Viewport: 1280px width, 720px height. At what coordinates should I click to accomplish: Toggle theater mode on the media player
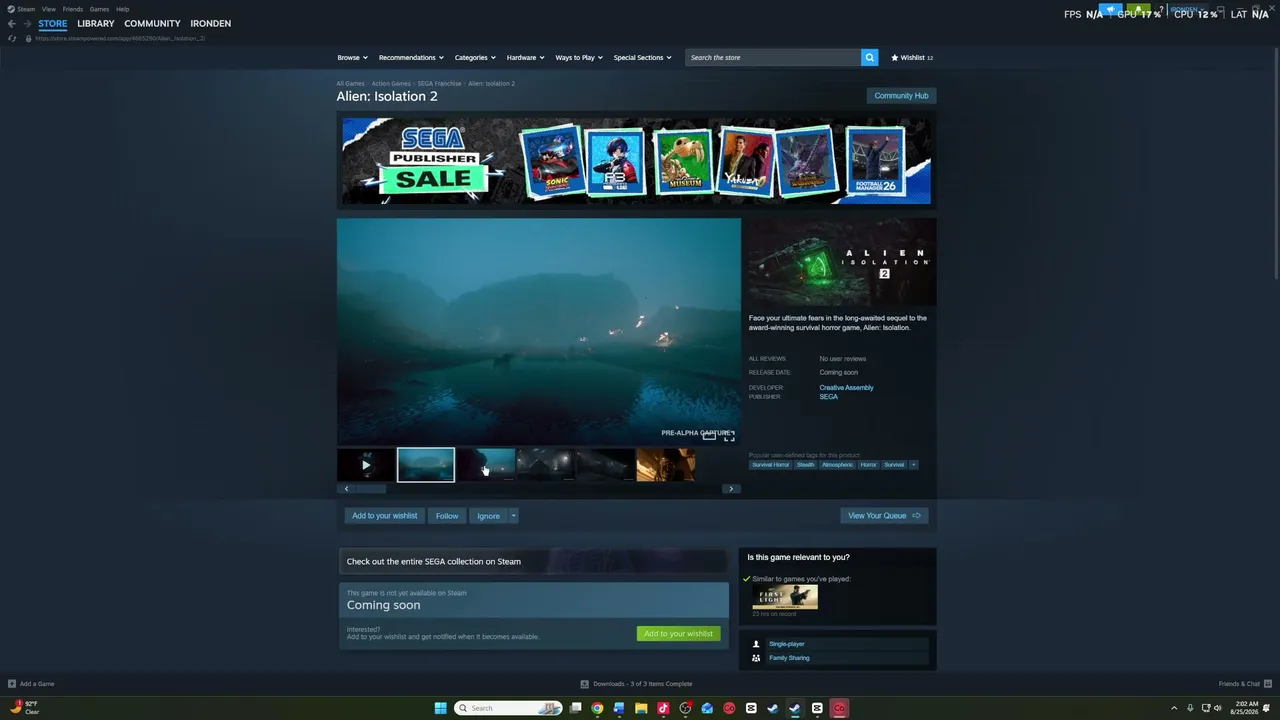pos(709,435)
